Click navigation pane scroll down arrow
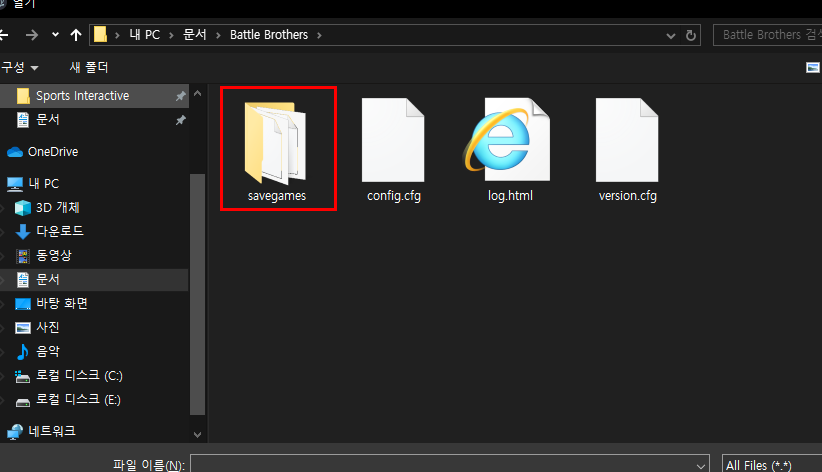The height and width of the screenshot is (472, 822). (x=198, y=434)
